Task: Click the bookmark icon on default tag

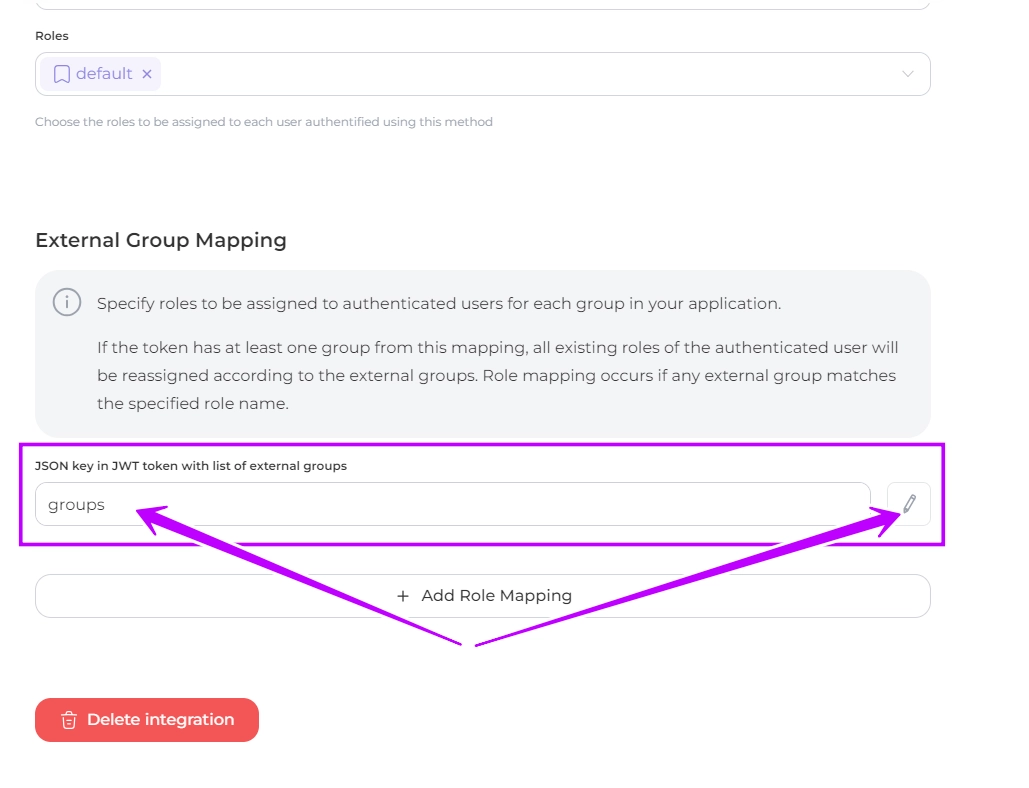Action: pyautogui.click(x=62, y=74)
